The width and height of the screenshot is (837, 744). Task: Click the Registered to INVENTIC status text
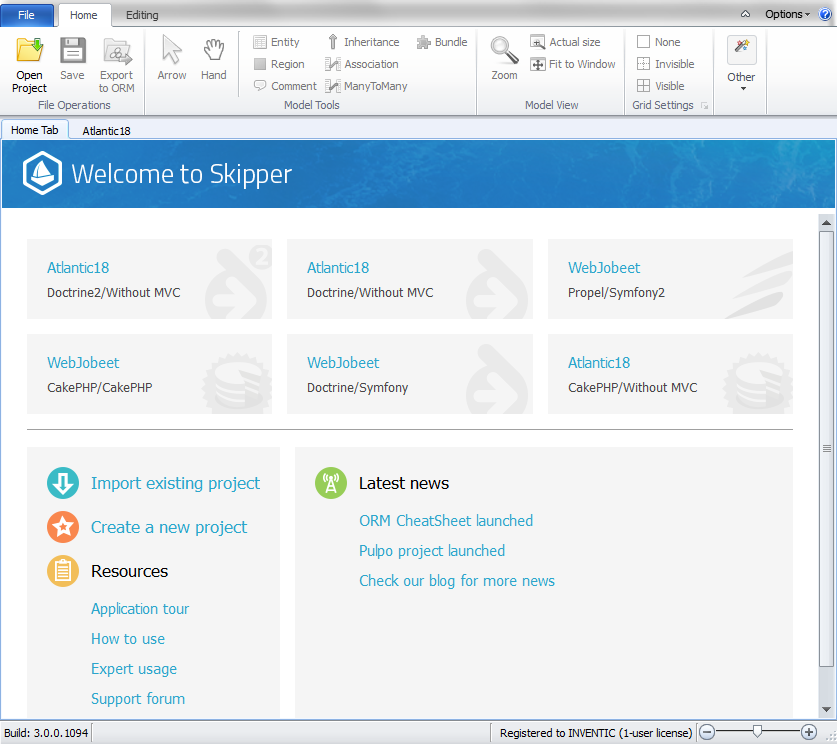[596, 733]
